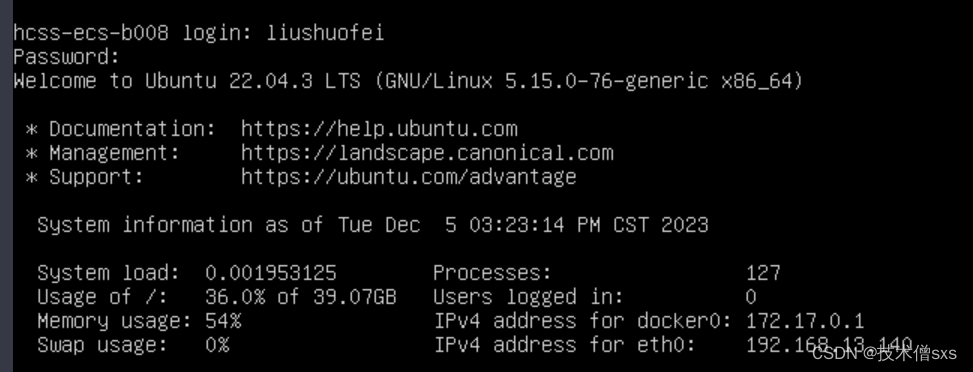Click the kernel version 5.15.0-76-generic text
Viewport: 973px width, 372px height.
(x=606, y=81)
